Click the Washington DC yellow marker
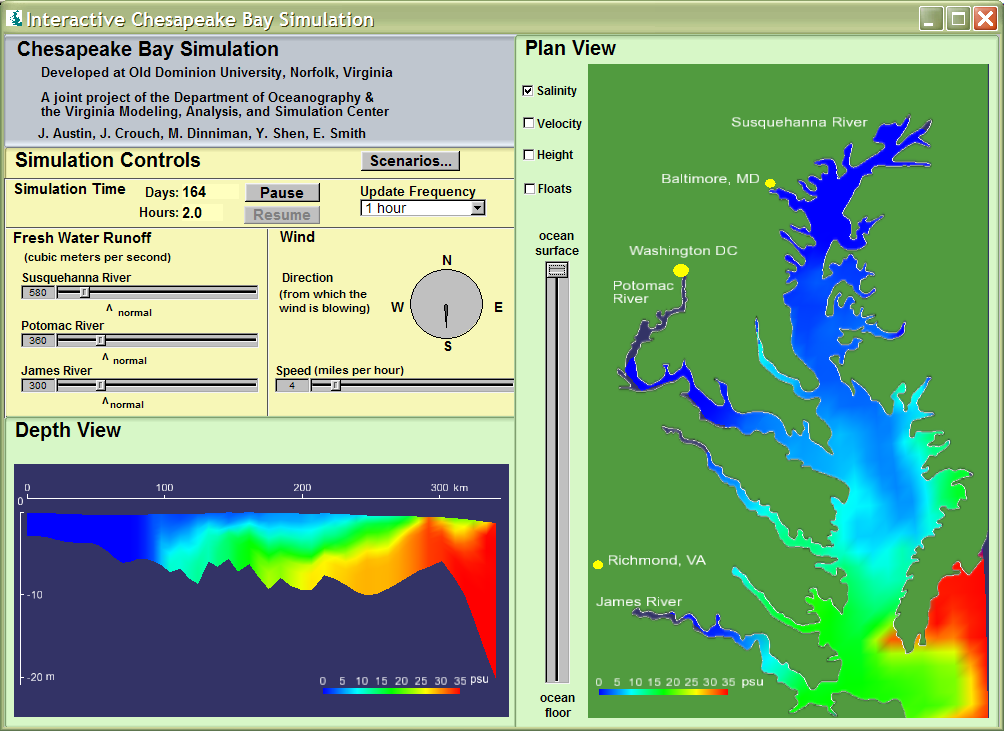The image size is (1004, 731). (x=681, y=270)
